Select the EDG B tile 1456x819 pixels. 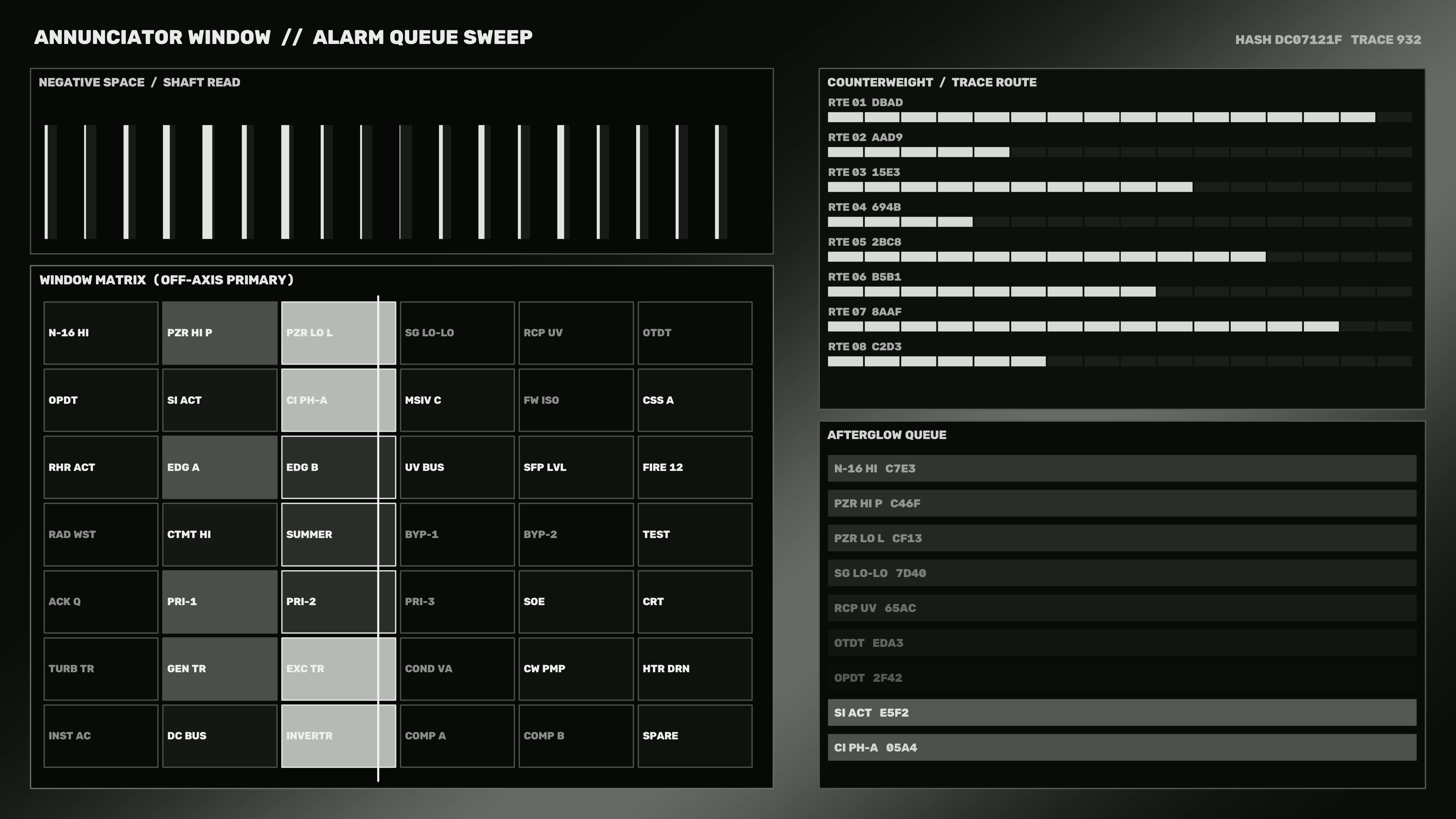coord(339,468)
